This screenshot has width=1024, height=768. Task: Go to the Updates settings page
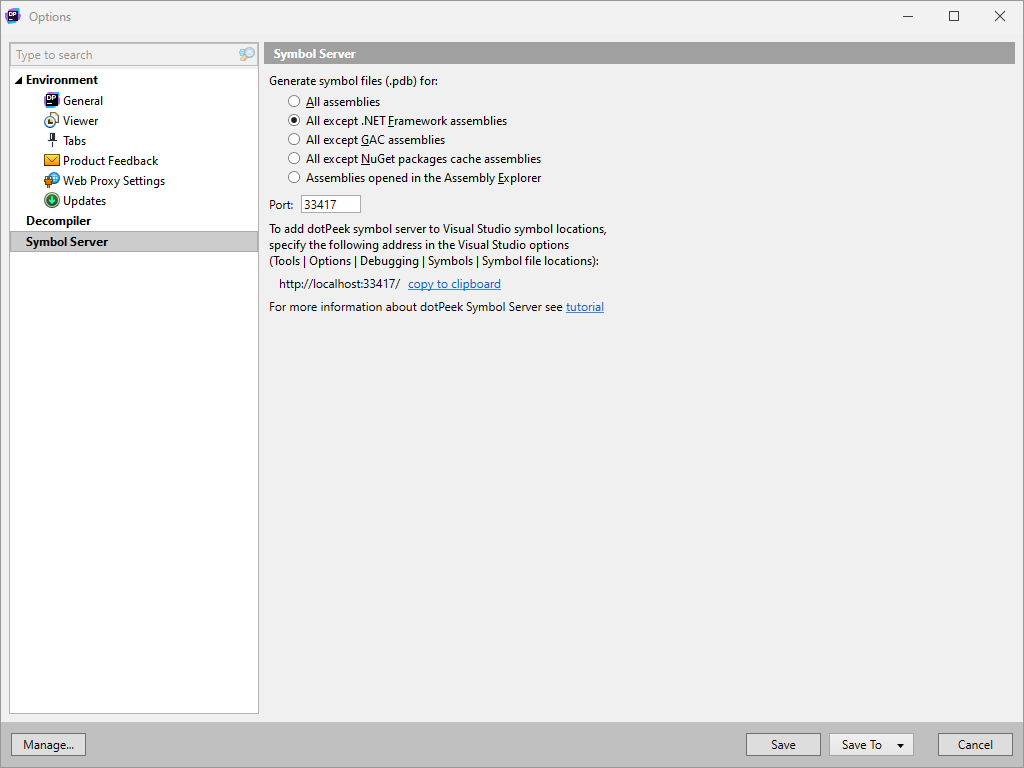pyautogui.click(x=84, y=200)
